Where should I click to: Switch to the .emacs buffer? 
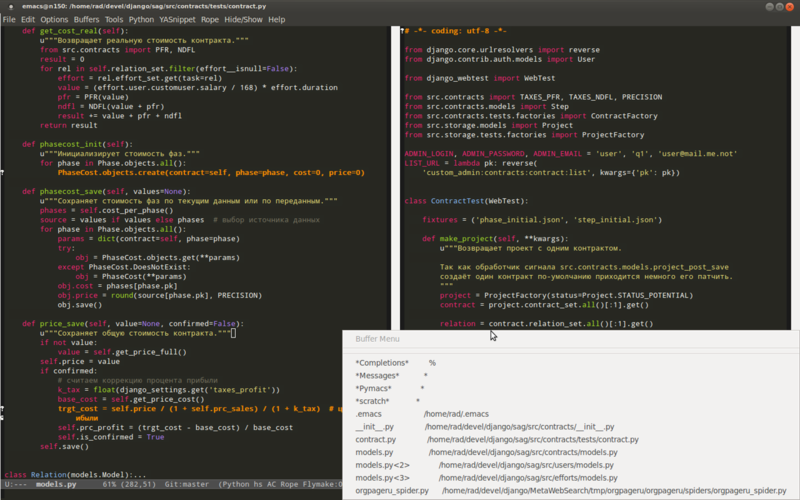tap(570, 414)
